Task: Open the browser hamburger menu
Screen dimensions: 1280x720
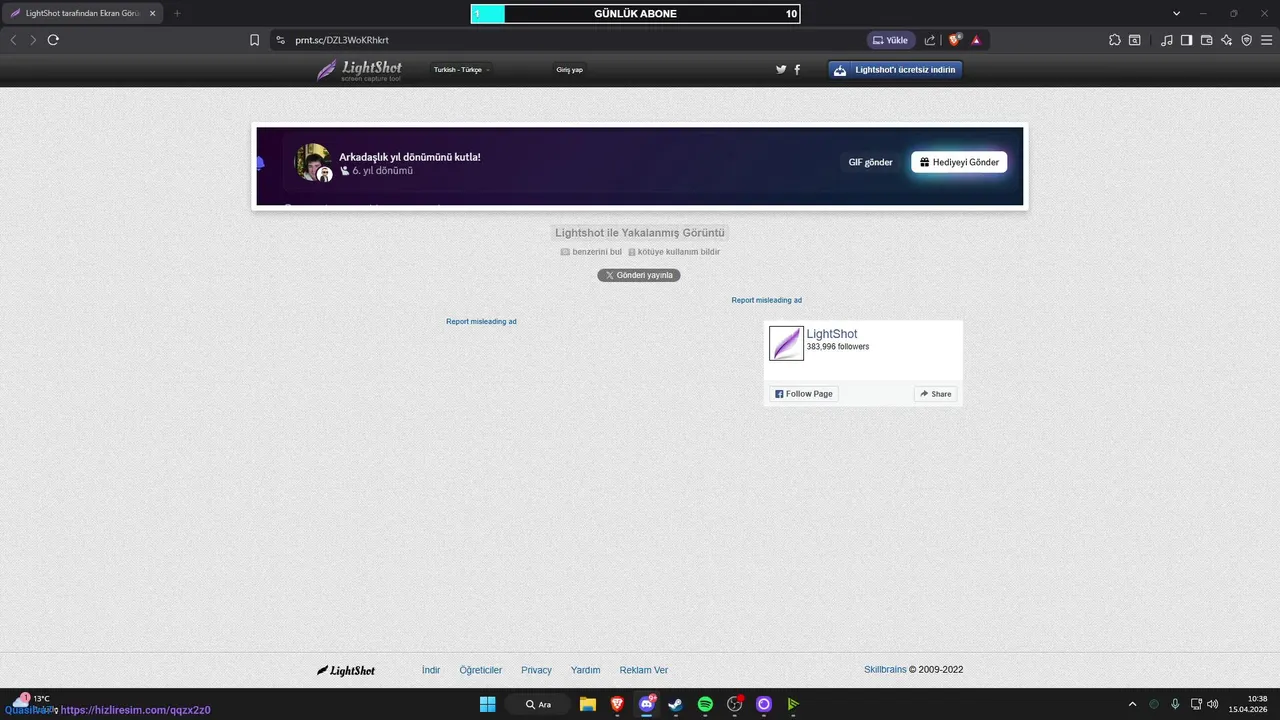Action: pyautogui.click(x=1266, y=40)
